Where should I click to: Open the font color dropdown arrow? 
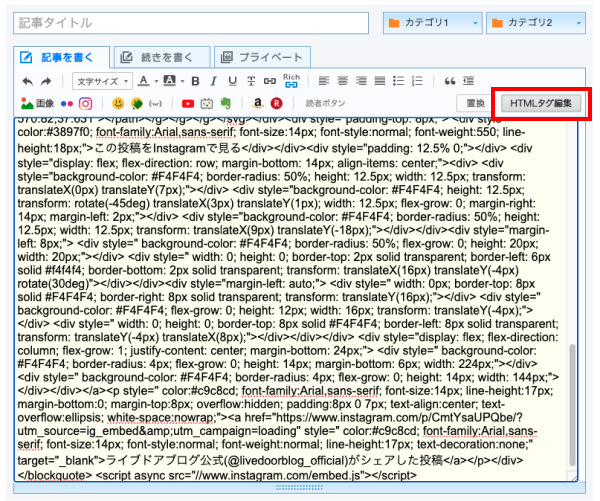[x=156, y=81]
